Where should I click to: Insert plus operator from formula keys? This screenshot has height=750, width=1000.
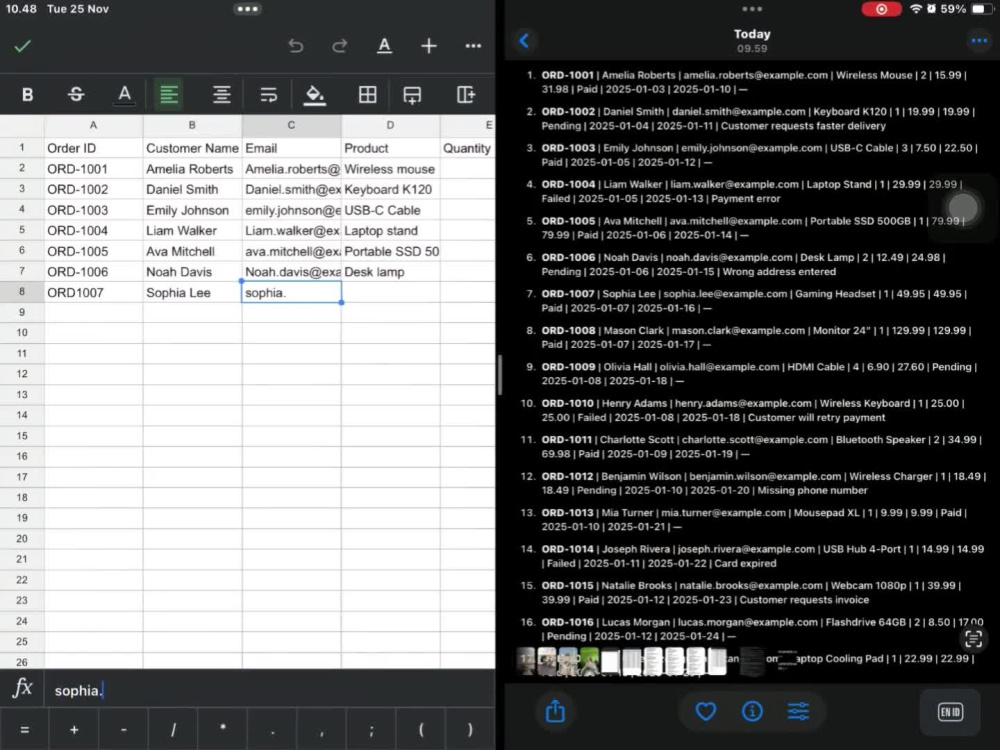[74, 730]
